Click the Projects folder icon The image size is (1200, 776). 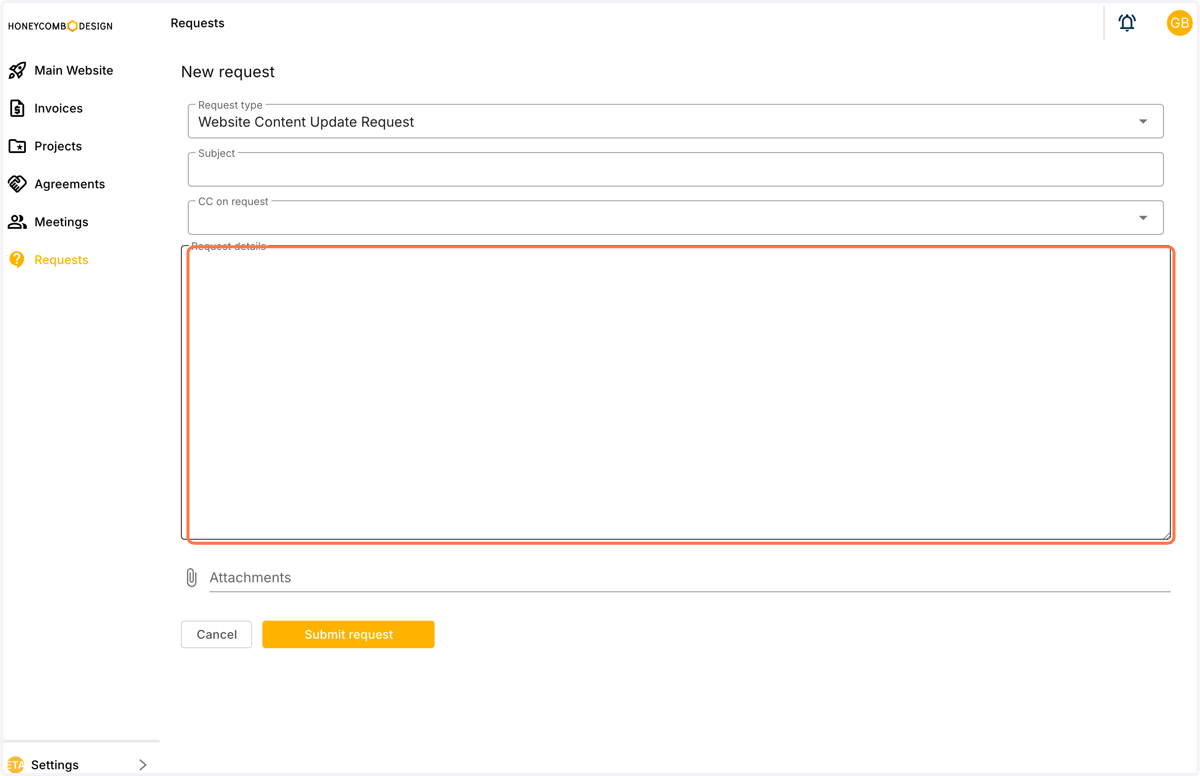click(17, 146)
